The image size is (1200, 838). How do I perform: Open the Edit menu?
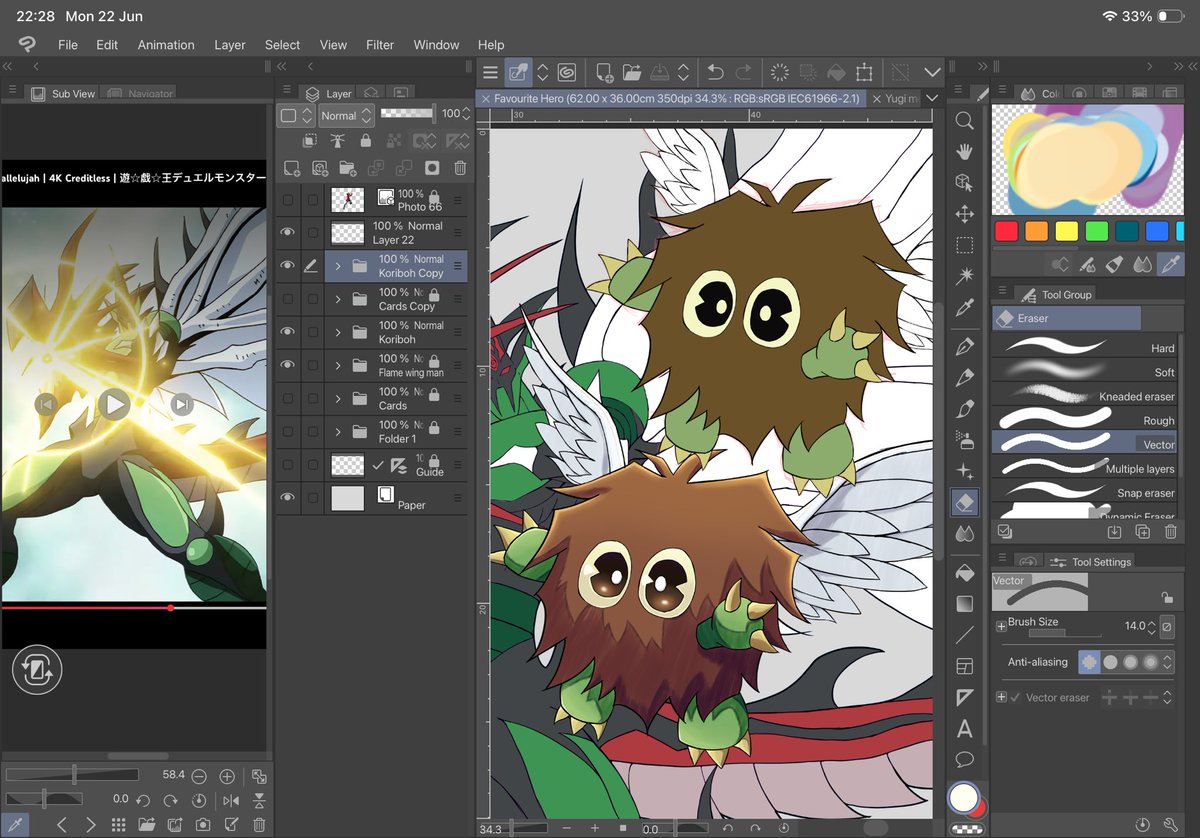[107, 45]
